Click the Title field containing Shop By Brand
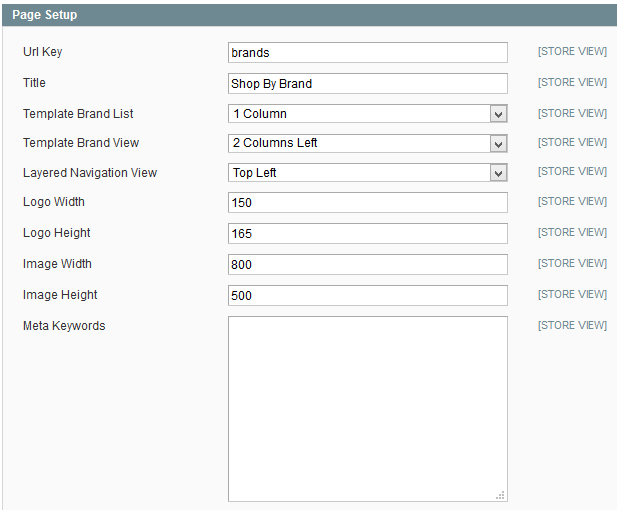 368,83
